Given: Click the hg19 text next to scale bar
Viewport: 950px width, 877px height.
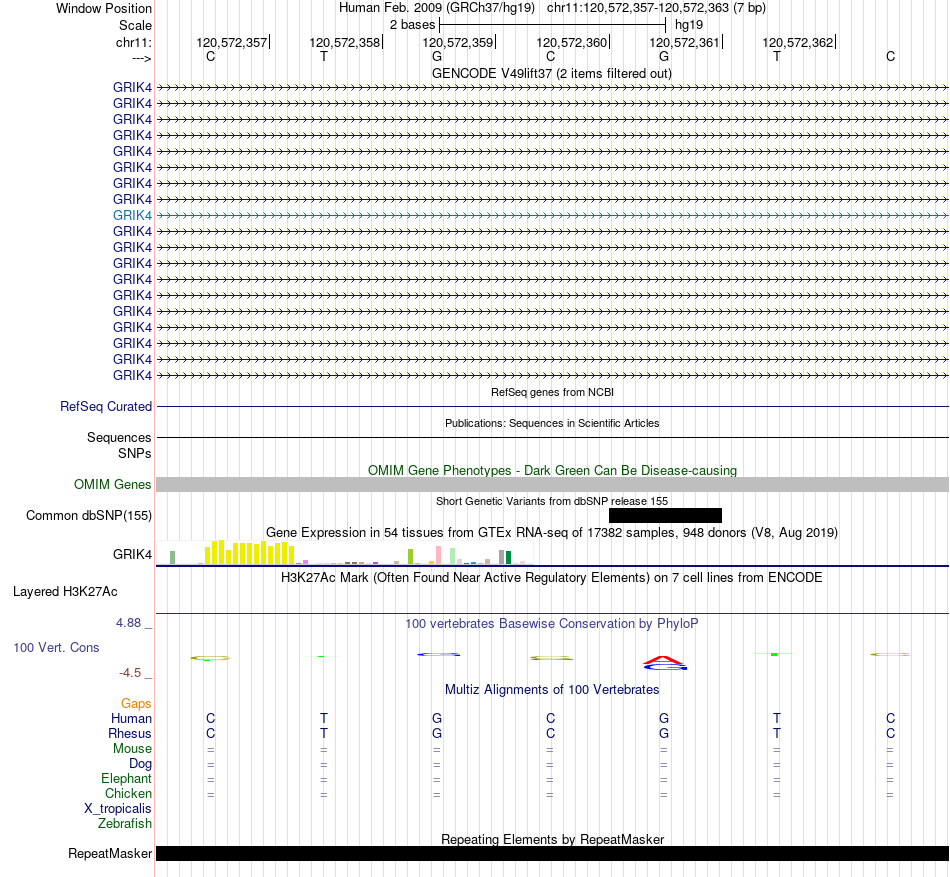Looking at the screenshot, I should pyautogui.click(x=689, y=25).
